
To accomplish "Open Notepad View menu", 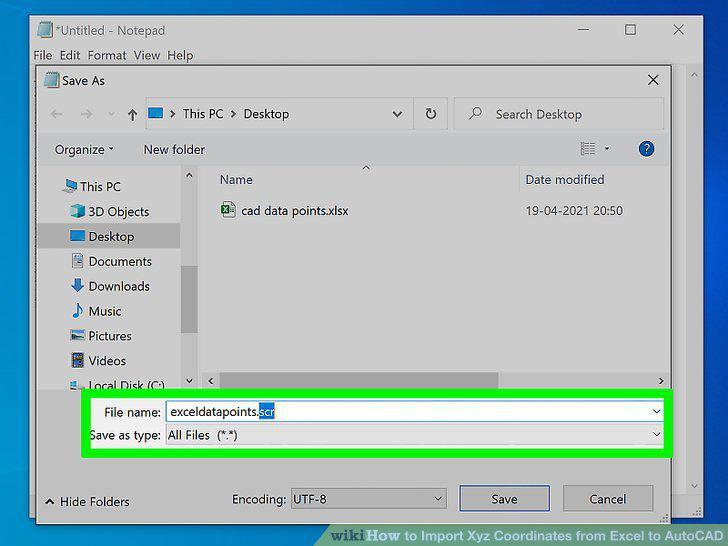I will tap(147, 55).
